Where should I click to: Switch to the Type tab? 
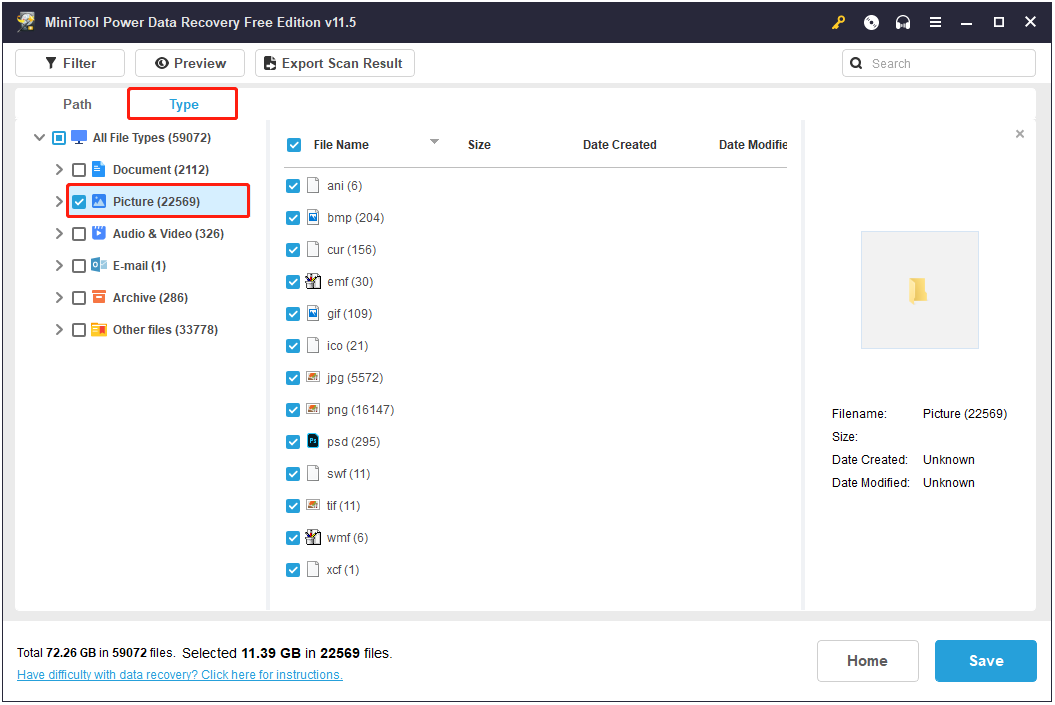coord(184,104)
